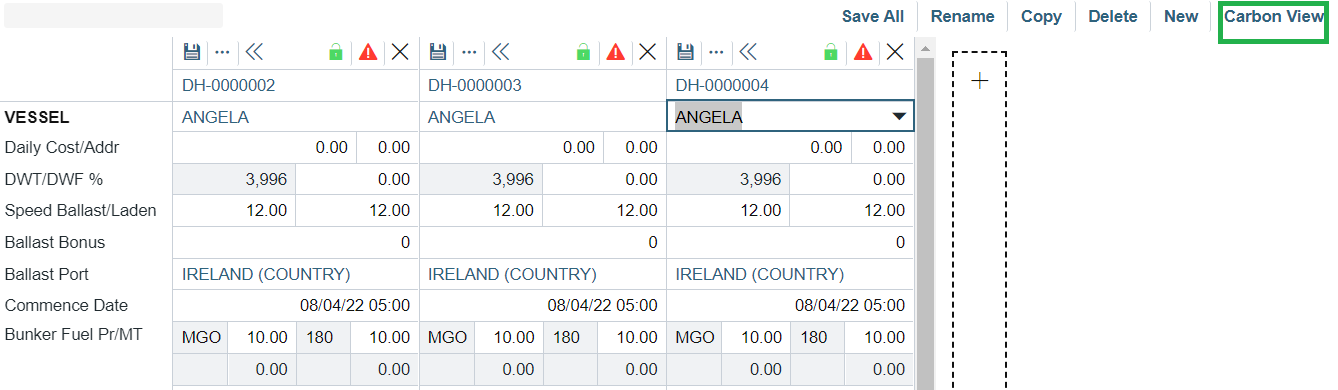Add new estimate column with plus icon
The width and height of the screenshot is (1338, 390).
pyautogui.click(x=980, y=81)
